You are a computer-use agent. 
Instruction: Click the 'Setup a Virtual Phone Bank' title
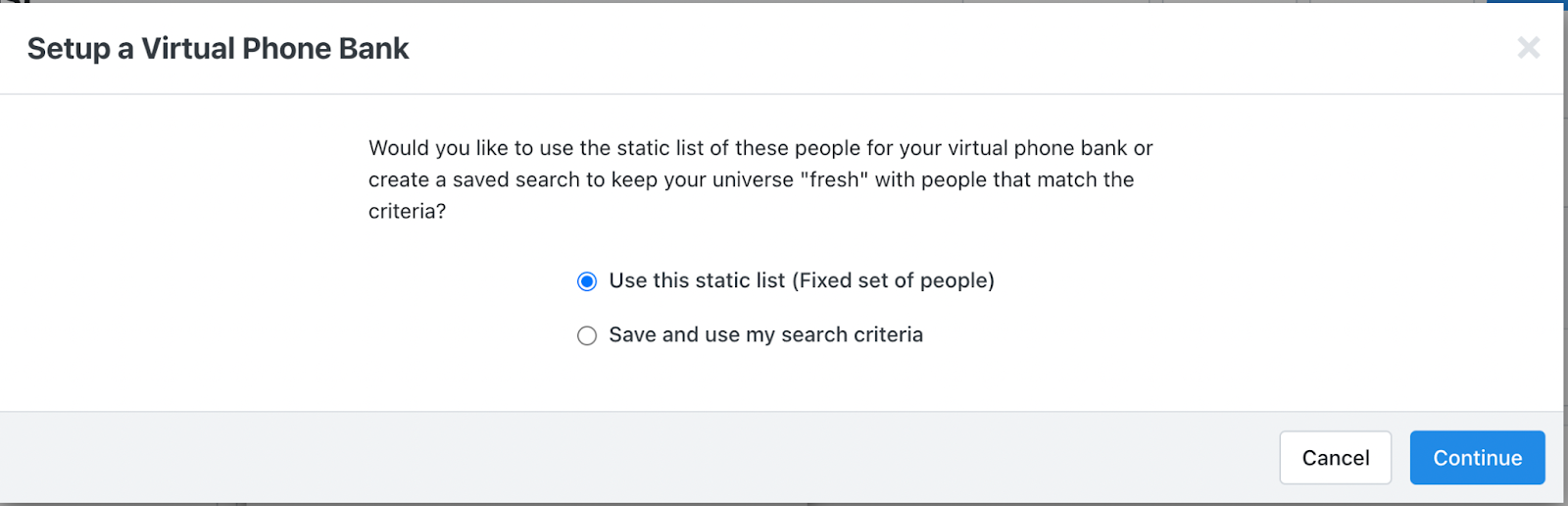point(218,49)
